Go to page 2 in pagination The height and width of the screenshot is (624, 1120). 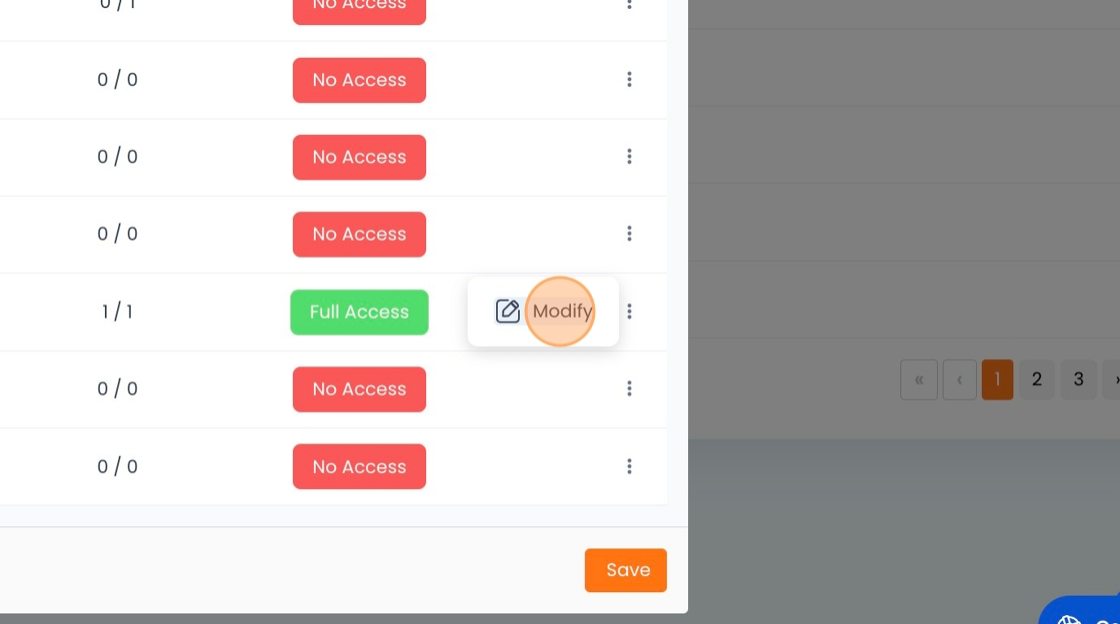pos(1036,379)
